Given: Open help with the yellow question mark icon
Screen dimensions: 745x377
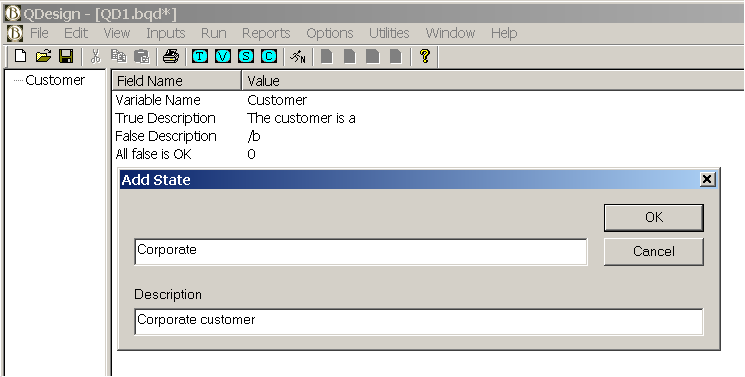Looking at the screenshot, I should click(x=425, y=57).
